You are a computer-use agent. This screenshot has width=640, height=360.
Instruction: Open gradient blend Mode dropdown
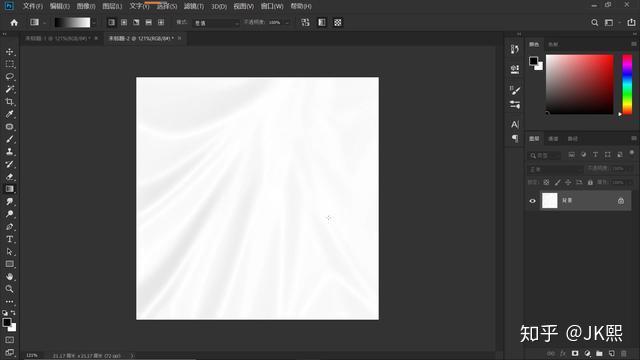tap(216, 23)
